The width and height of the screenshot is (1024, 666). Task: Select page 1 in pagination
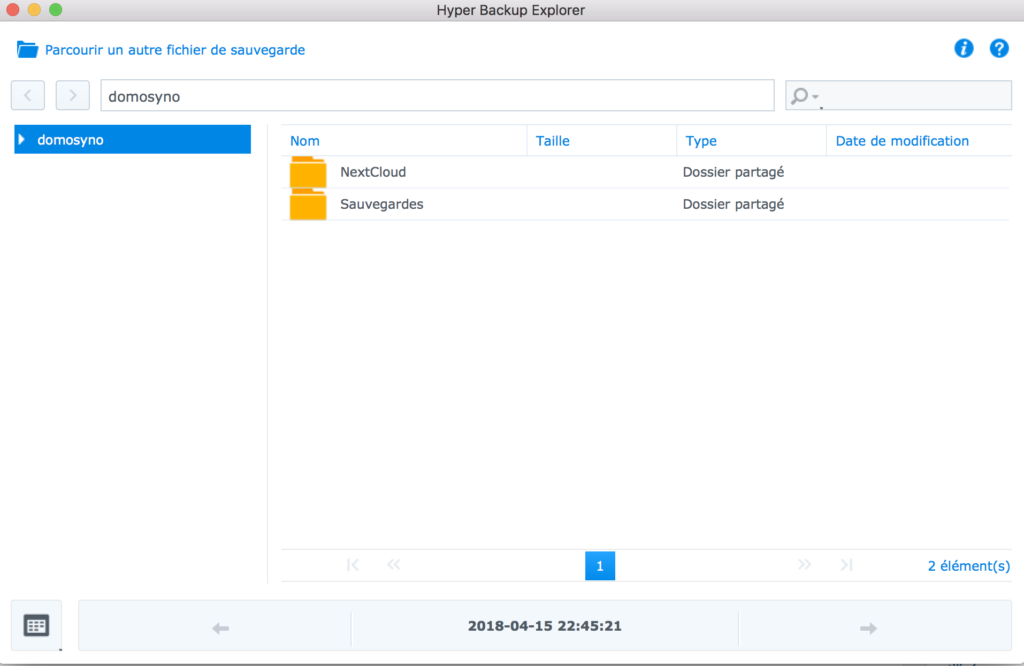pyautogui.click(x=600, y=566)
